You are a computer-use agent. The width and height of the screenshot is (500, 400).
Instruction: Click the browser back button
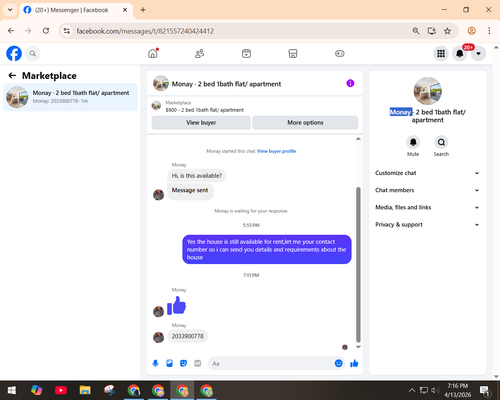(x=11, y=31)
